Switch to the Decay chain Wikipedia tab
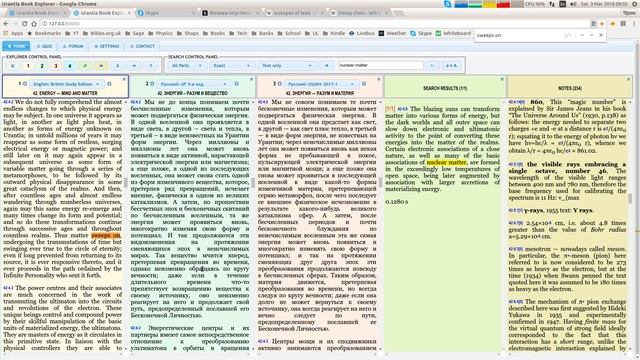 pyautogui.click(x=358, y=13)
